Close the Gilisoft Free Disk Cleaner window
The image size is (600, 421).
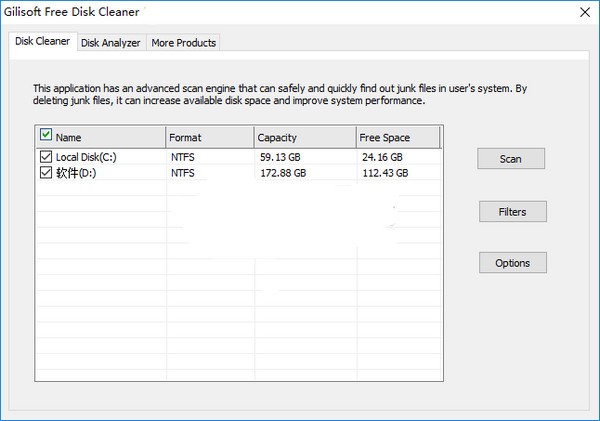pos(585,12)
